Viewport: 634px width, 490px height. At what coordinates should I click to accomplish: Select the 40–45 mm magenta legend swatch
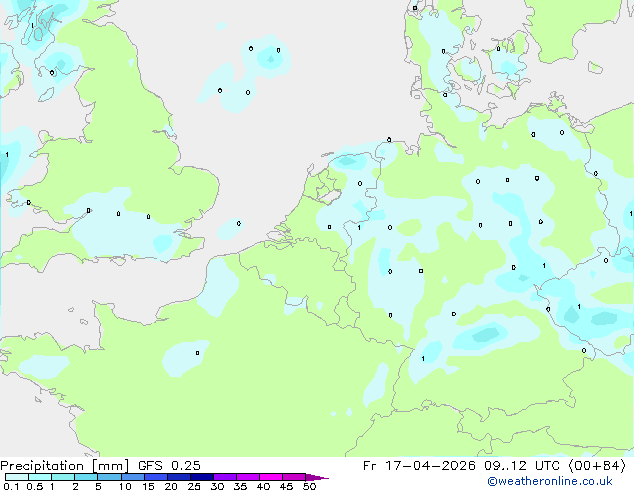271,477
